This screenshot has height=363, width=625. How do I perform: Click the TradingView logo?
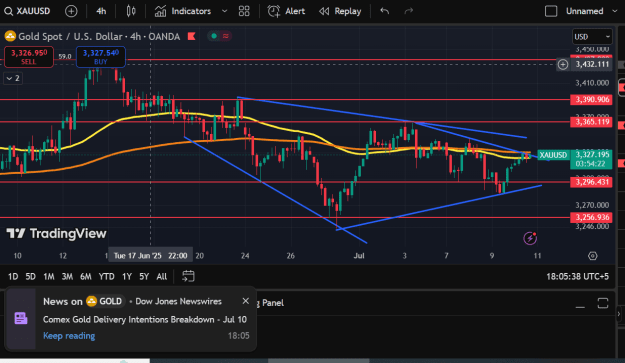pos(56,233)
